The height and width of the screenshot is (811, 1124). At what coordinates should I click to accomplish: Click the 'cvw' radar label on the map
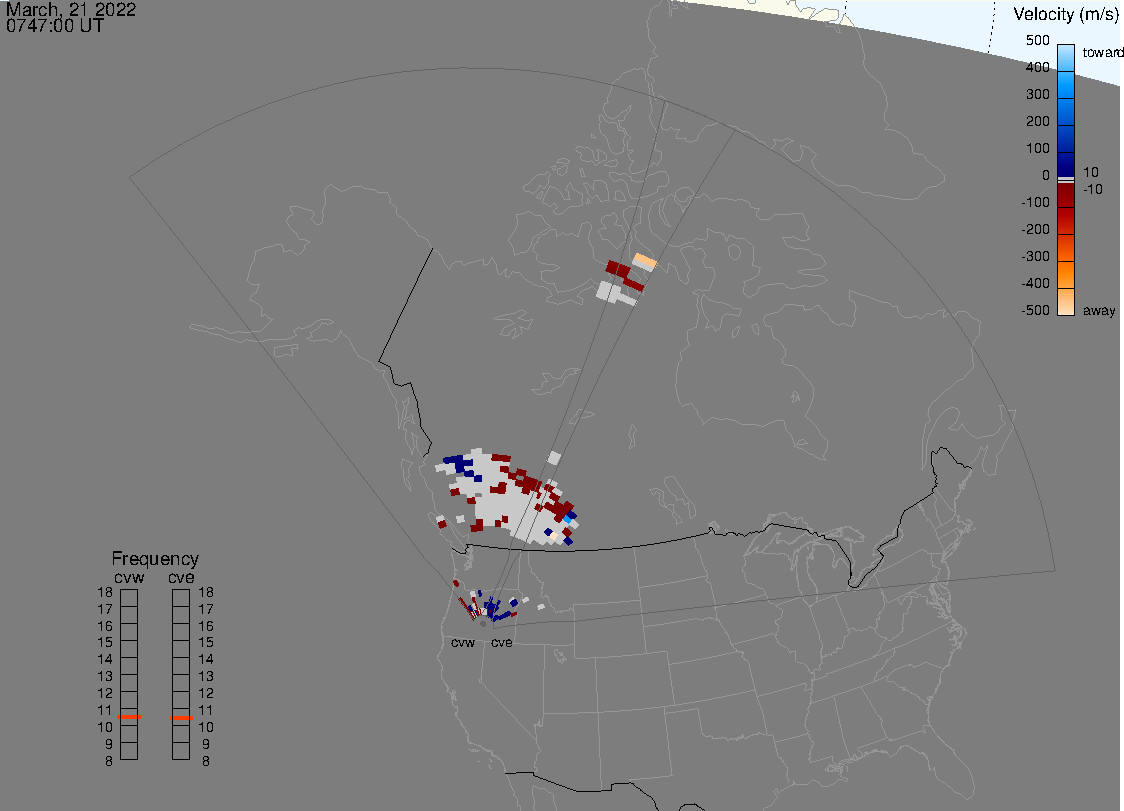pyautogui.click(x=463, y=642)
